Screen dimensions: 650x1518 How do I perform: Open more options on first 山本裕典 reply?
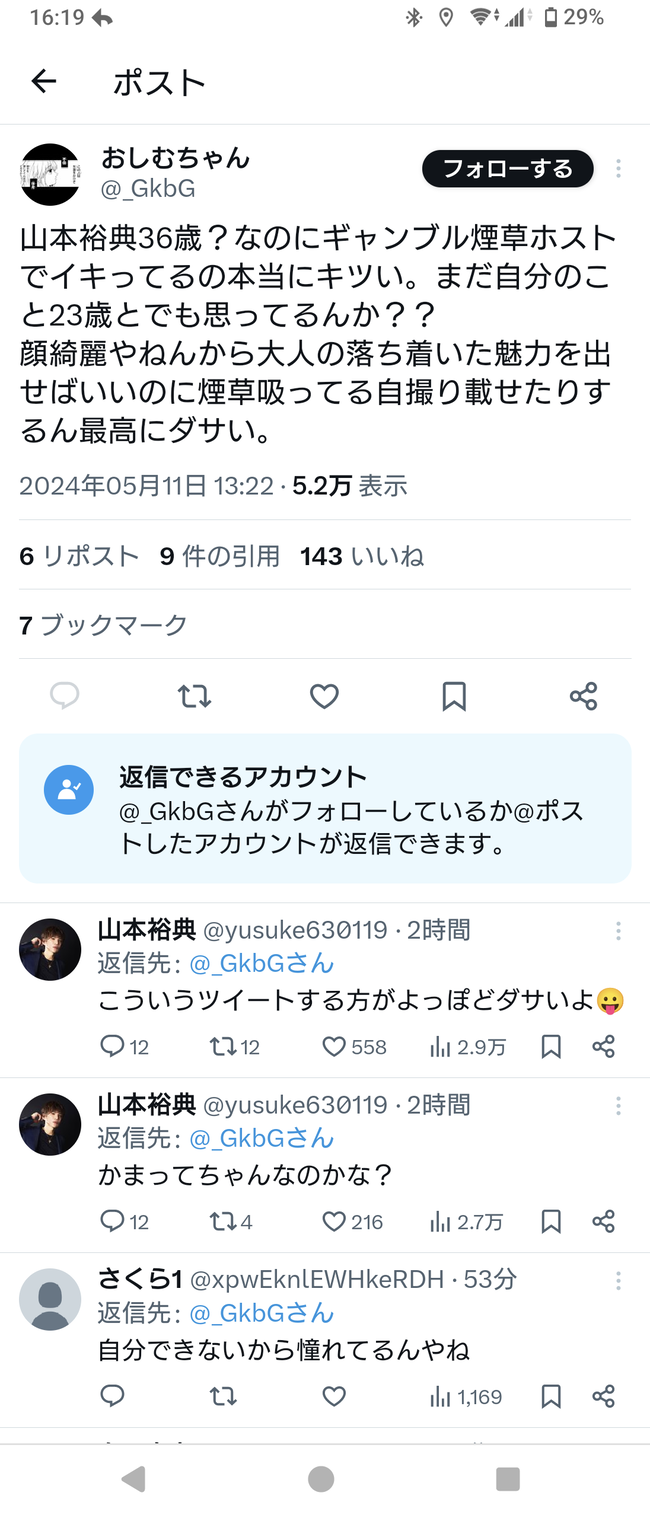click(618, 931)
